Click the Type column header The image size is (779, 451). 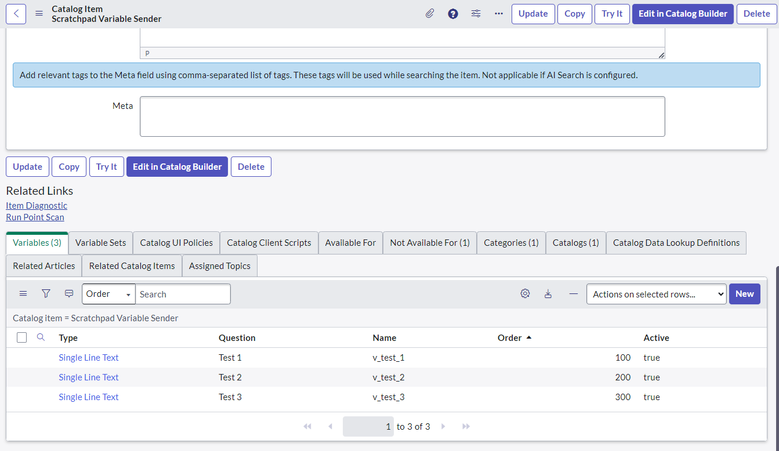pyautogui.click(x=68, y=337)
